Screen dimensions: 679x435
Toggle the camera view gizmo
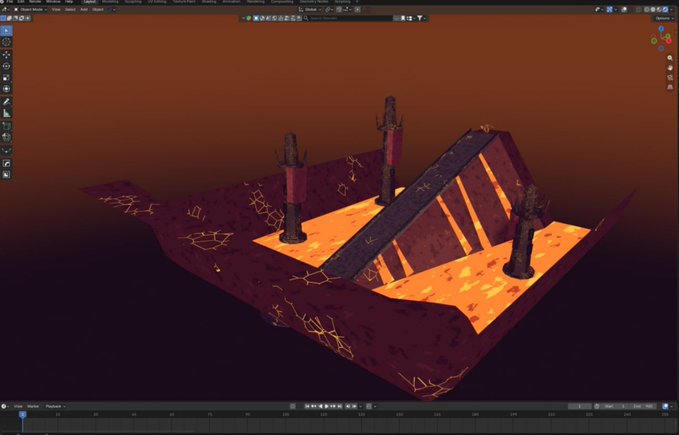click(670, 77)
